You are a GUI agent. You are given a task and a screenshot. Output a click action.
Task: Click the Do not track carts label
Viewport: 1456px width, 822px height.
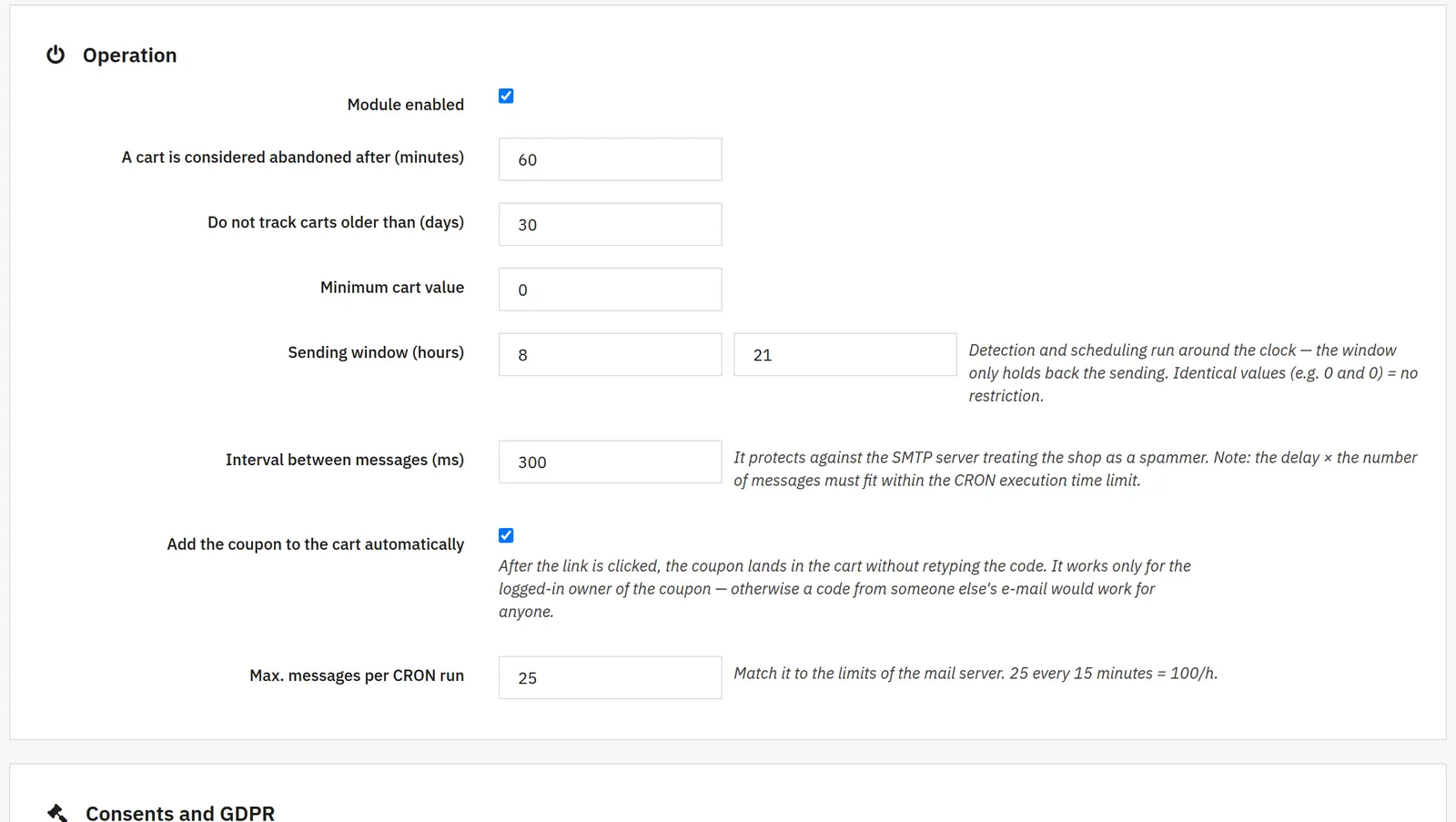coord(336,222)
